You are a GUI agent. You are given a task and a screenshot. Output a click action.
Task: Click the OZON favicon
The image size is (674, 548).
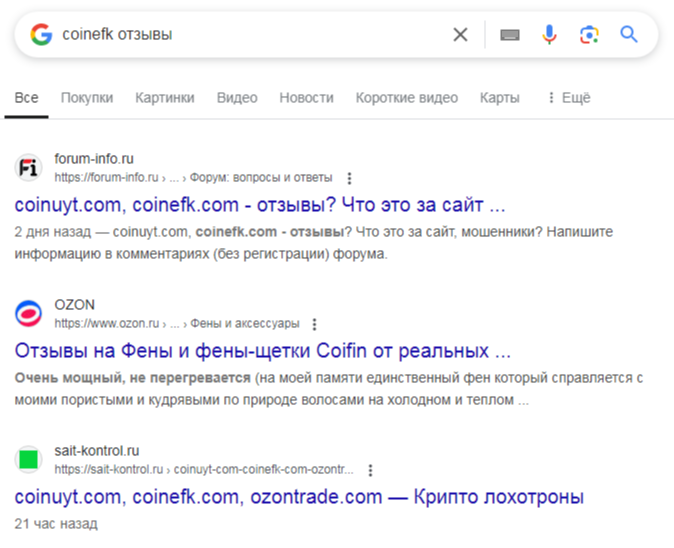(x=28, y=313)
